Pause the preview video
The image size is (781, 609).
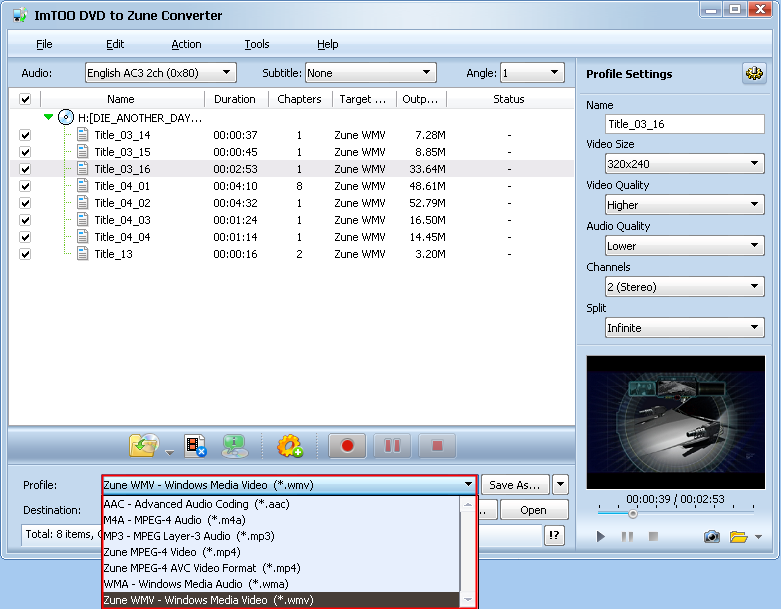tap(627, 536)
